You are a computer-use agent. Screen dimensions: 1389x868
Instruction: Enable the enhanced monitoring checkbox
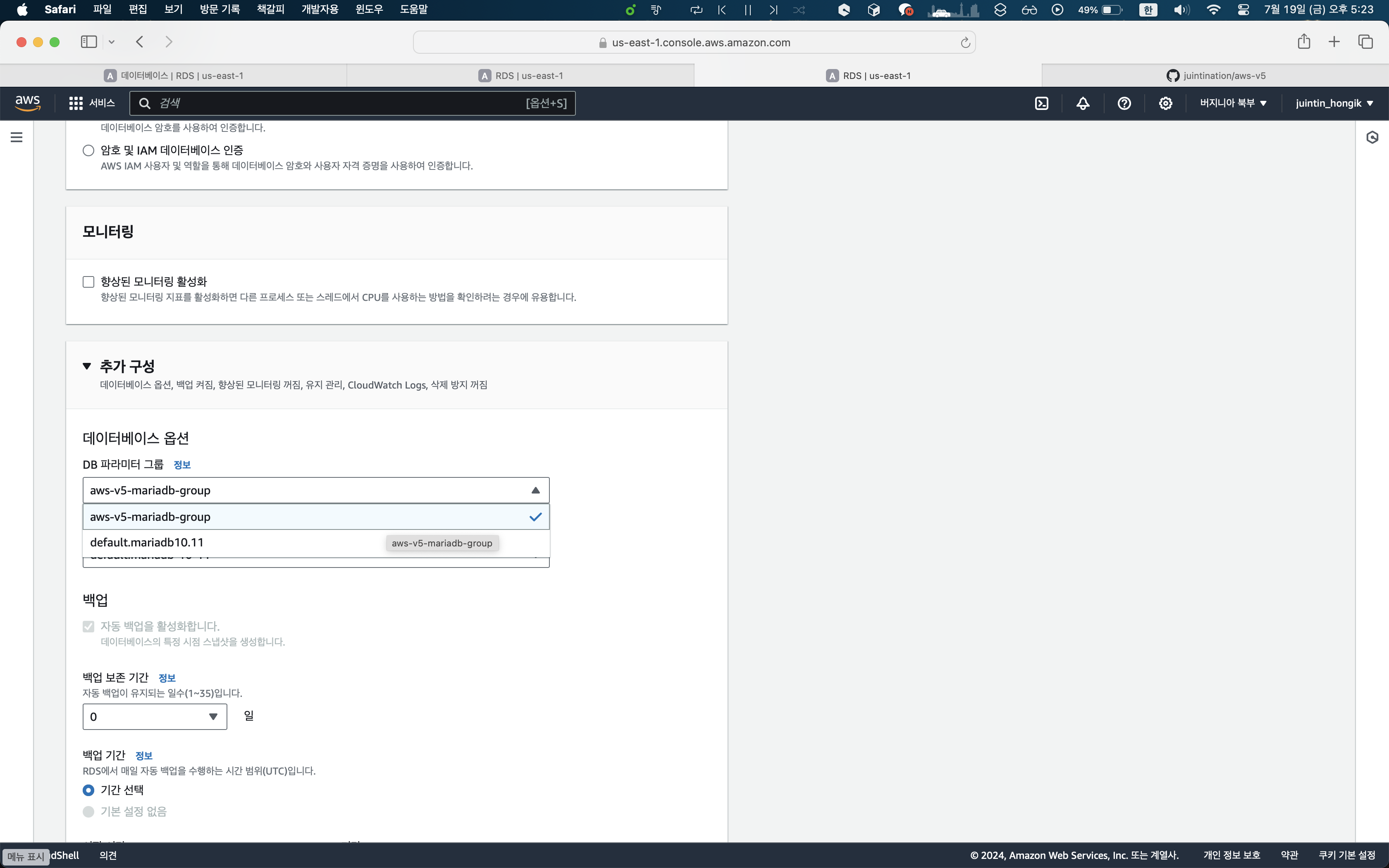pyautogui.click(x=88, y=282)
